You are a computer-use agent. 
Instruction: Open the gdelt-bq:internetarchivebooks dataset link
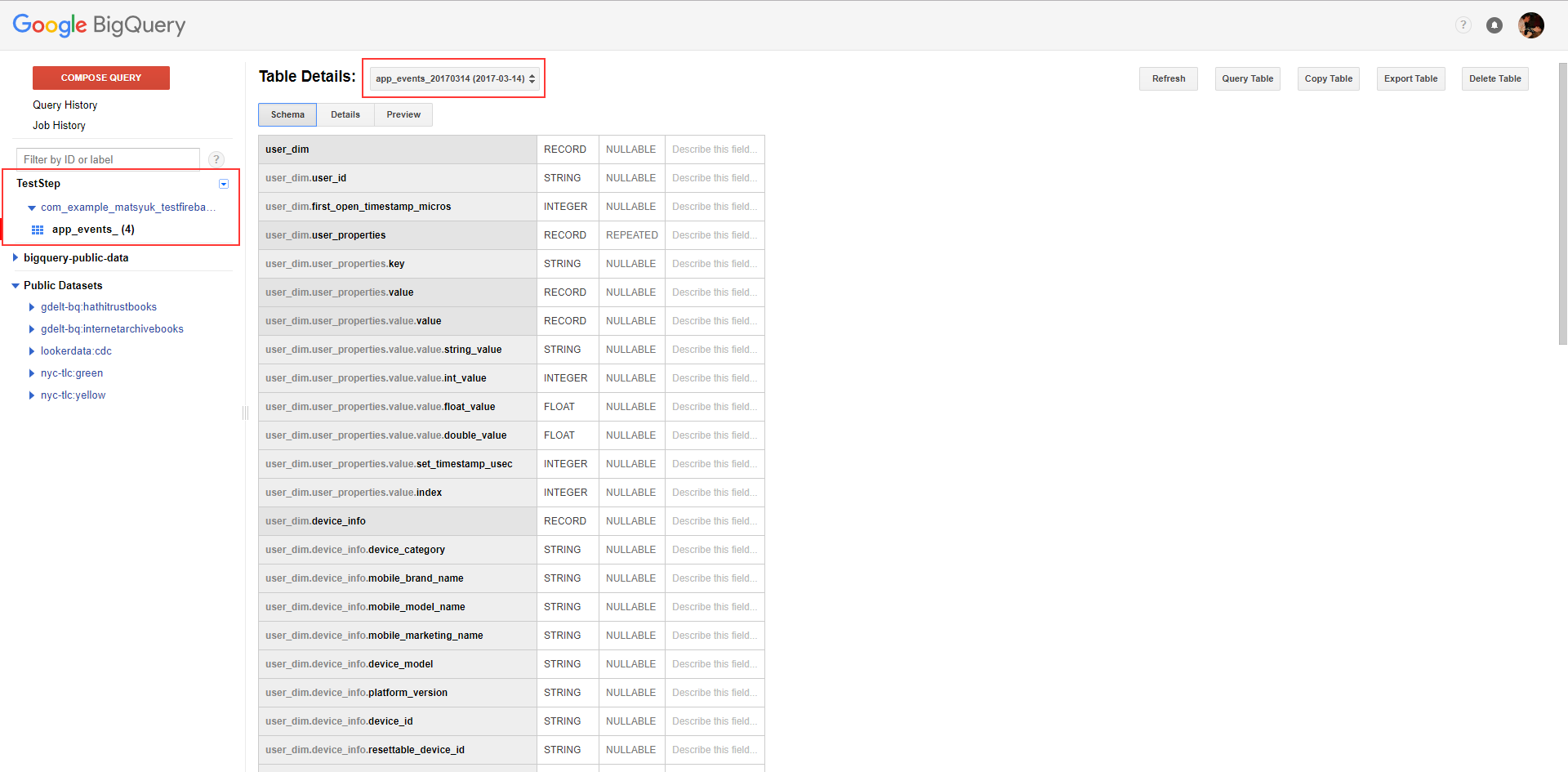tap(112, 329)
